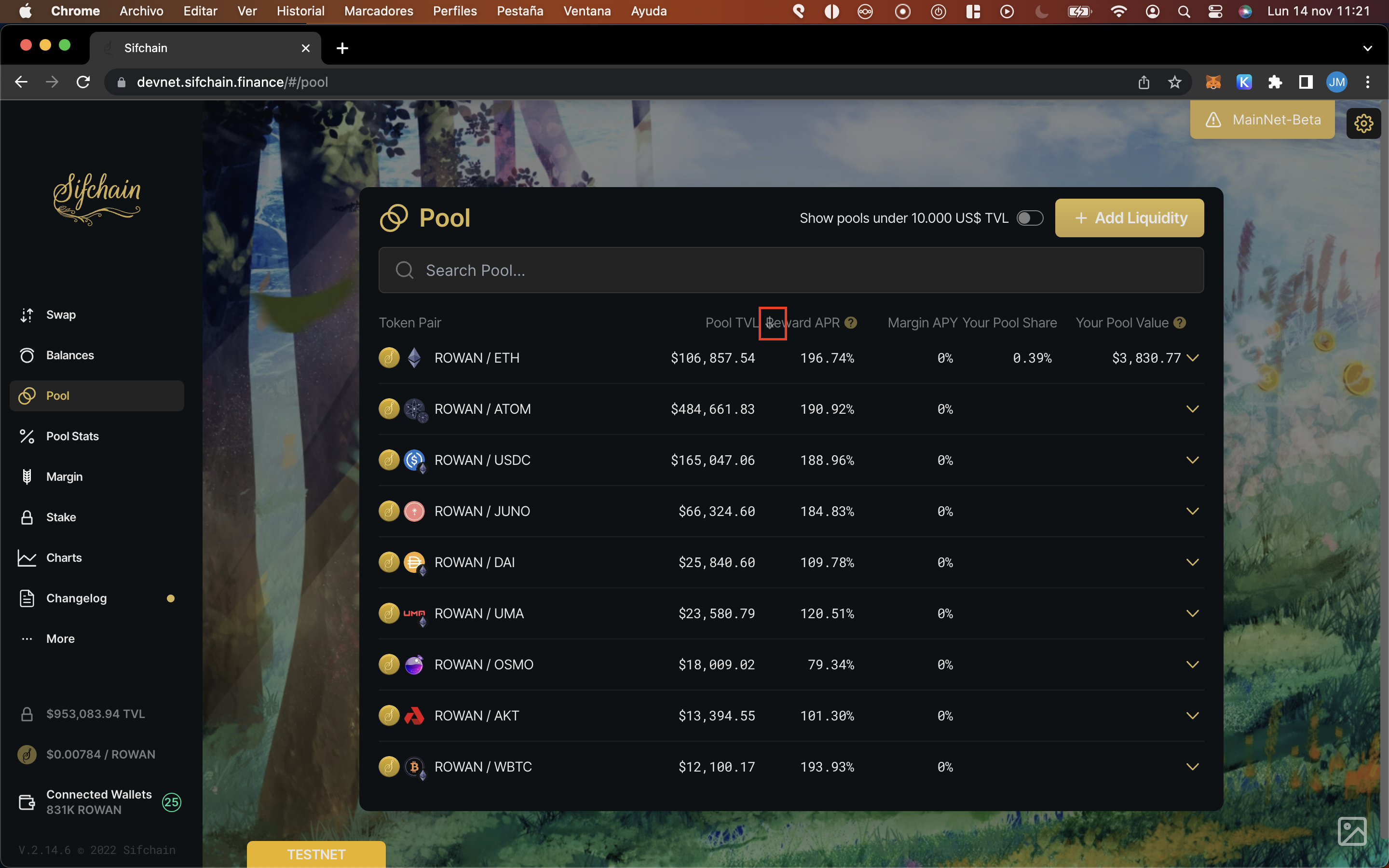Open macOS Spotlight search icon

(x=1184, y=12)
